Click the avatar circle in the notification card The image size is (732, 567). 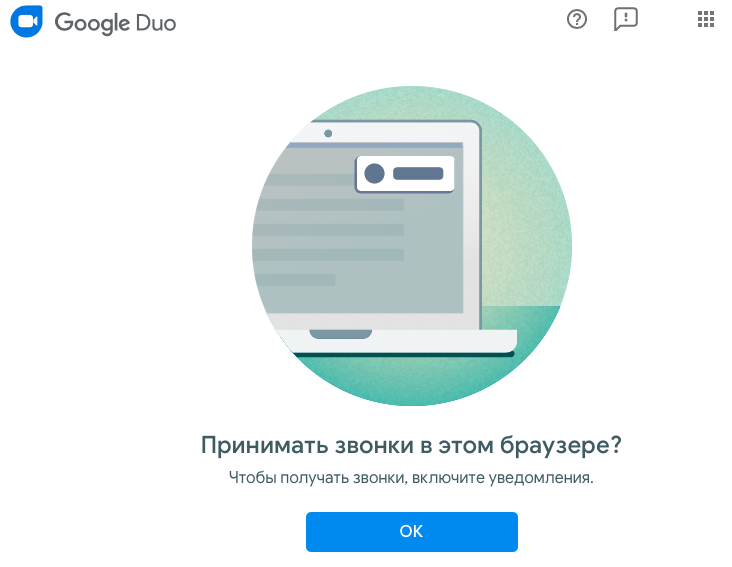coord(374,174)
